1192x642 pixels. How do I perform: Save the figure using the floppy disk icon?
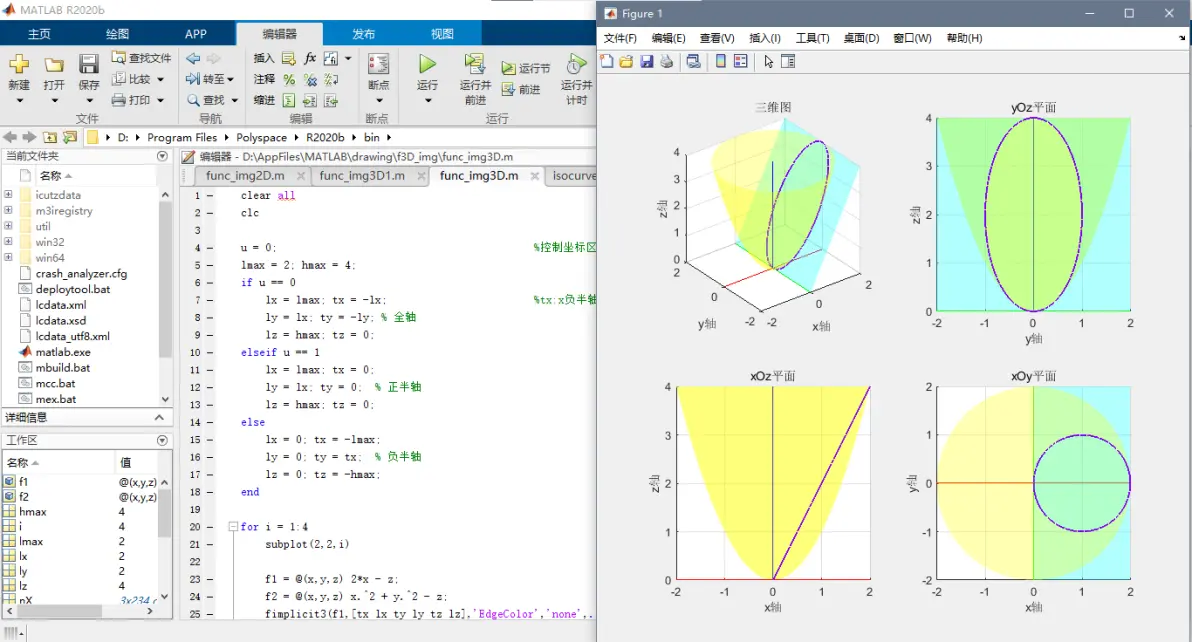pos(647,62)
